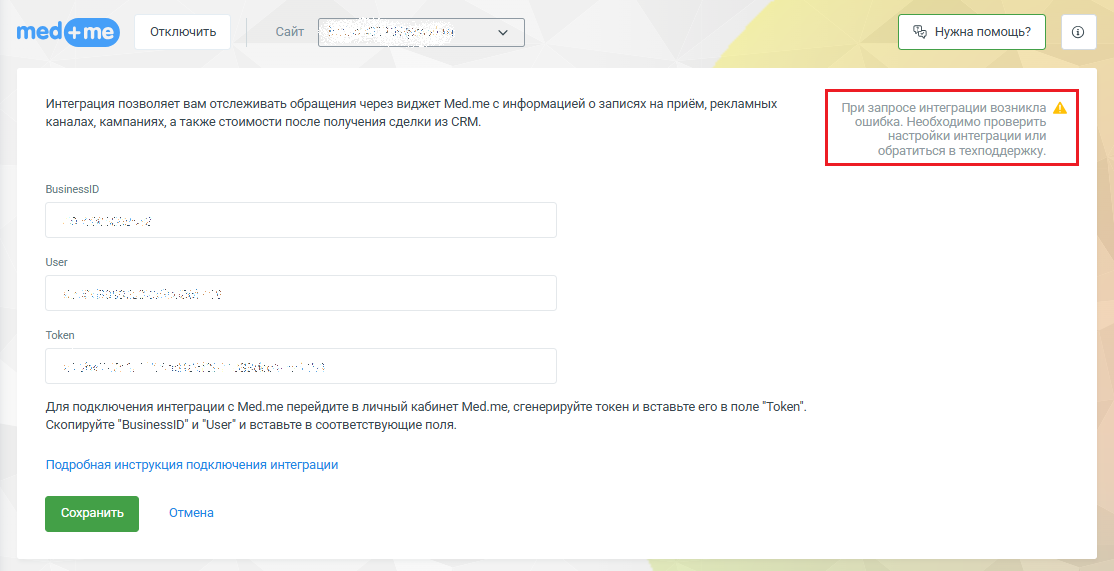This screenshot has height=571, width=1114.
Task: Click the Нужна помощь? button
Action: pyautogui.click(x=971, y=32)
